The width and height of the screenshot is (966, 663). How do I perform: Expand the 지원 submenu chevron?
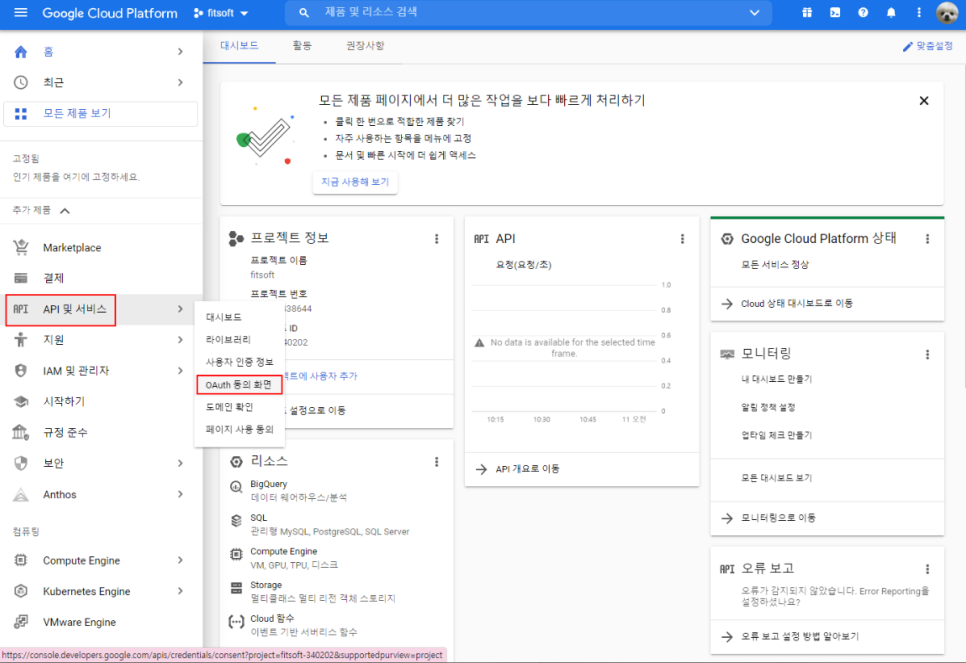pos(180,340)
